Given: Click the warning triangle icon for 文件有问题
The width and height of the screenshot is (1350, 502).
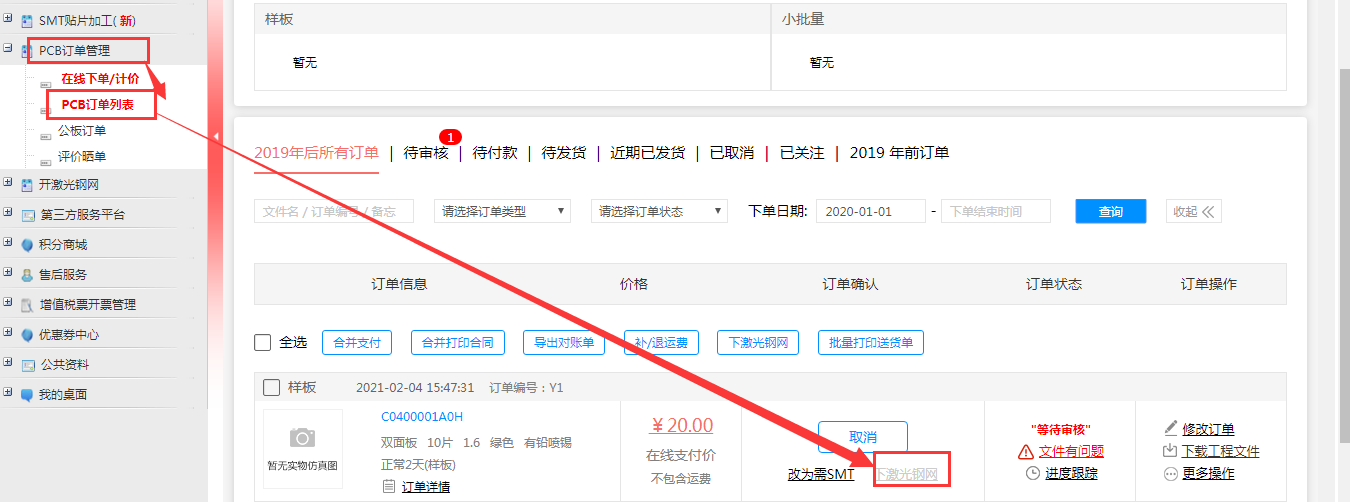Looking at the screenshot, I should click(x=1025, y=452).
